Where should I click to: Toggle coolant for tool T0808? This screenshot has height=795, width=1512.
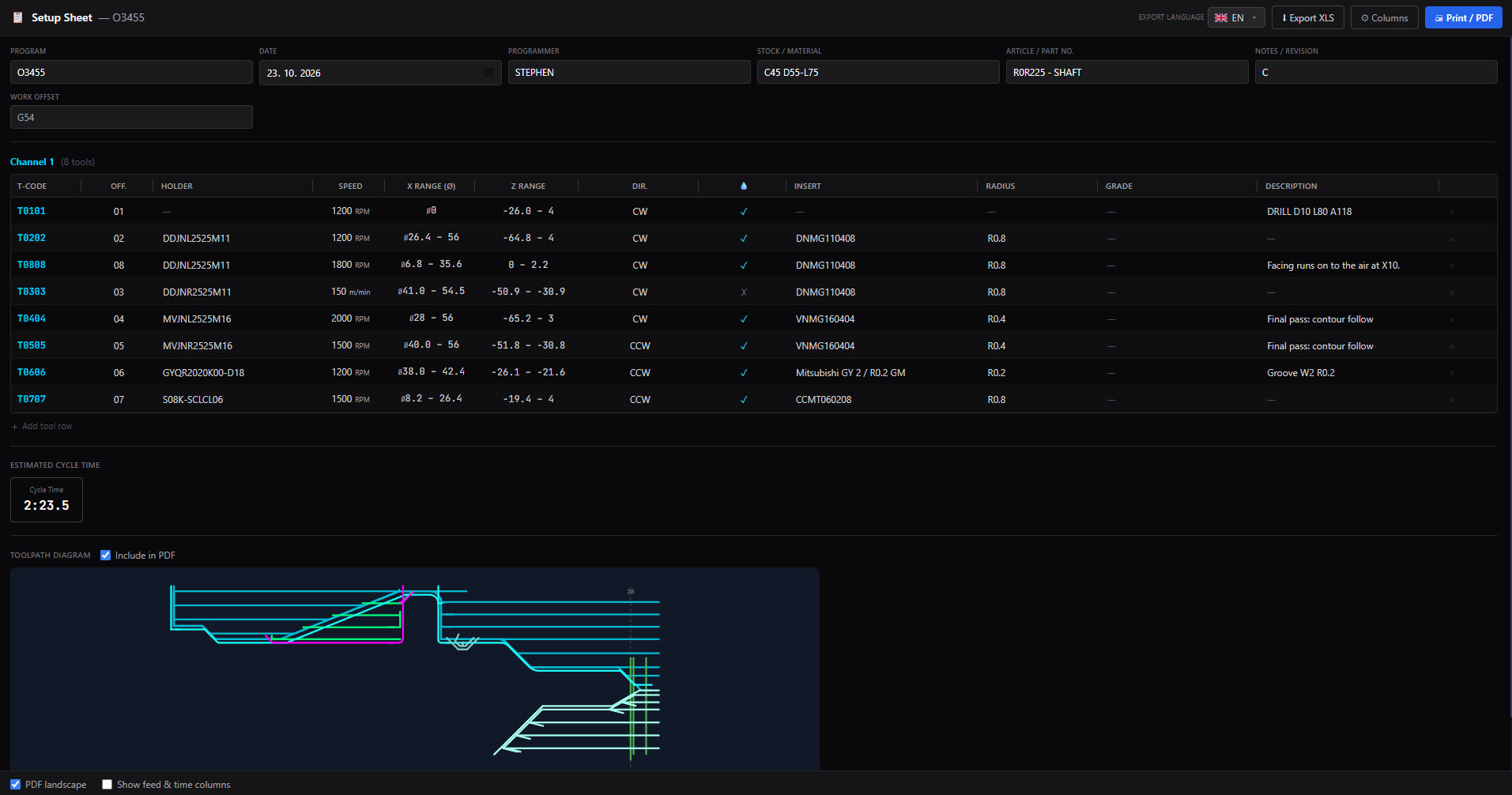click(744, 266)
